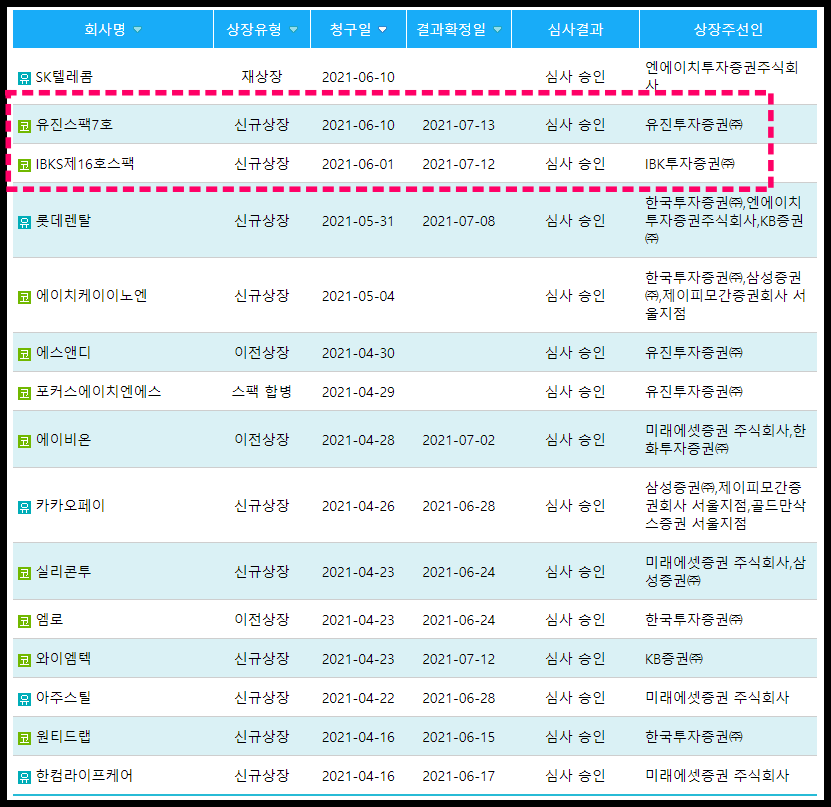Viewport: 831px width, 807px height.
Task: Click the market icon next to SK텔레콤
Action: click(24, 78)
